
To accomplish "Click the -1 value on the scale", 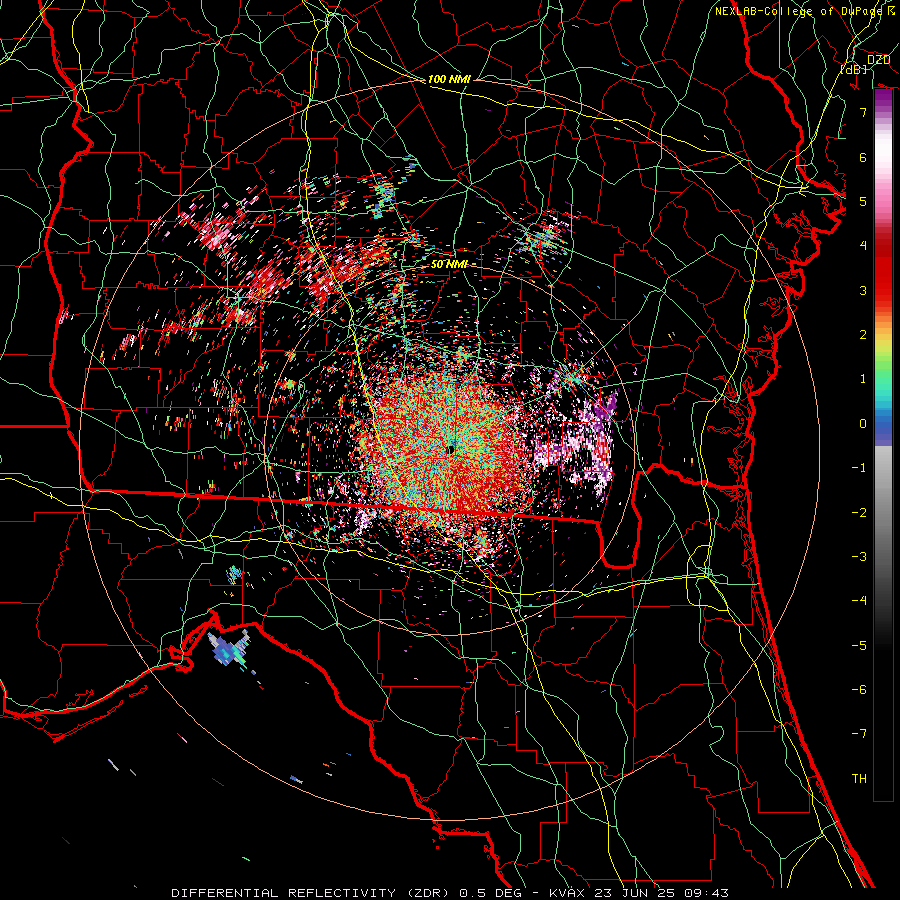I will coord(859,468).
